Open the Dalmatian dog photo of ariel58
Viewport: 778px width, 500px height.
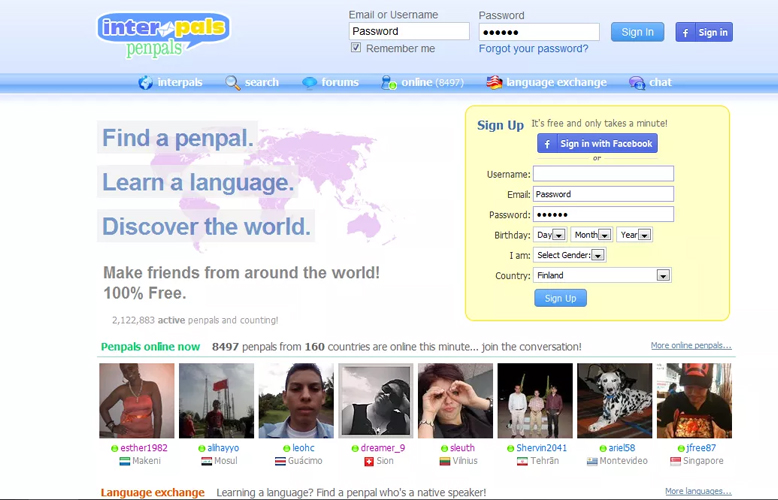[614, 400]
